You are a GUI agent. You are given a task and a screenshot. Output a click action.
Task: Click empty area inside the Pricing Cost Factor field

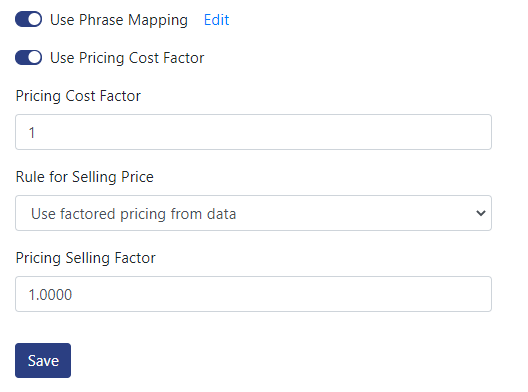click(269, 132)
